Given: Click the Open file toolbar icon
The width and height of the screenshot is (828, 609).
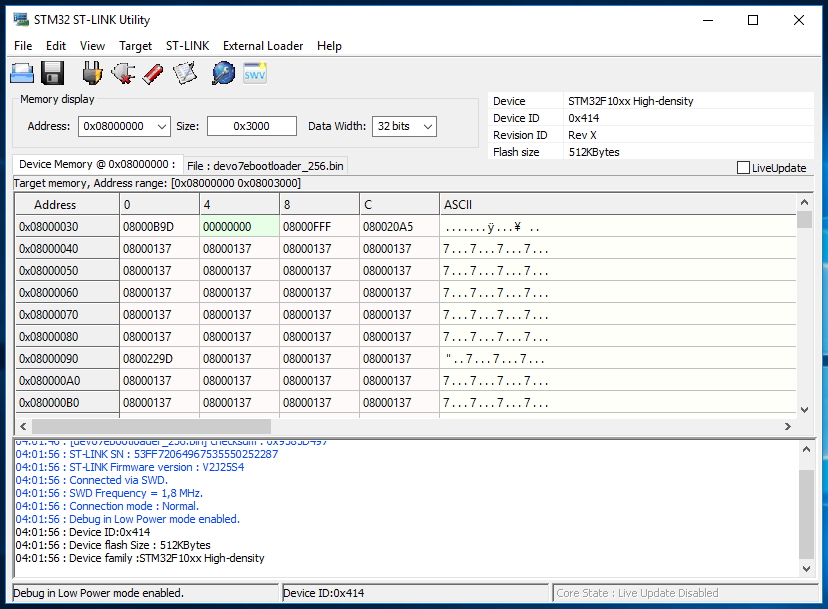Looking at the screenshot, I should tap(22, 73).
